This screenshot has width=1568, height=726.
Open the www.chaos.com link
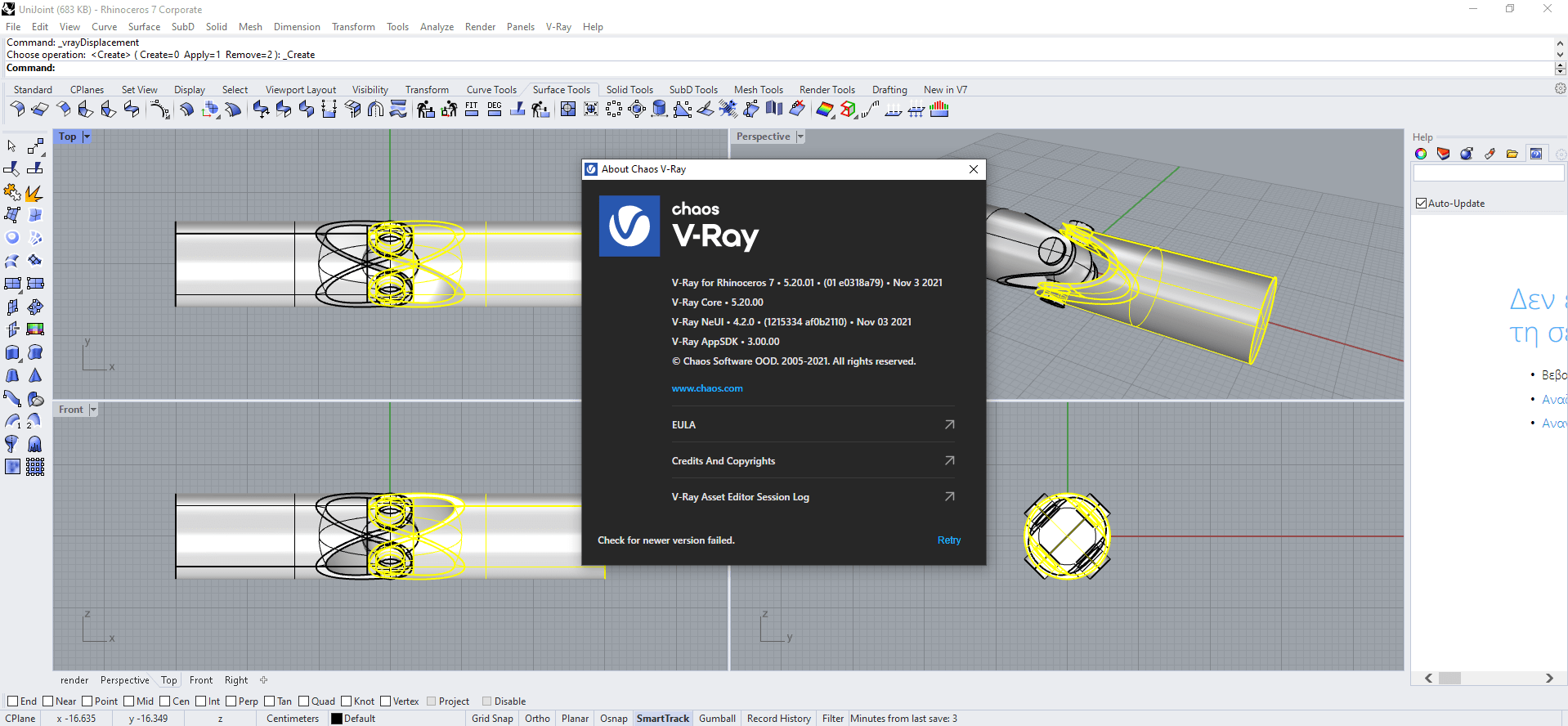pos(707,388)
